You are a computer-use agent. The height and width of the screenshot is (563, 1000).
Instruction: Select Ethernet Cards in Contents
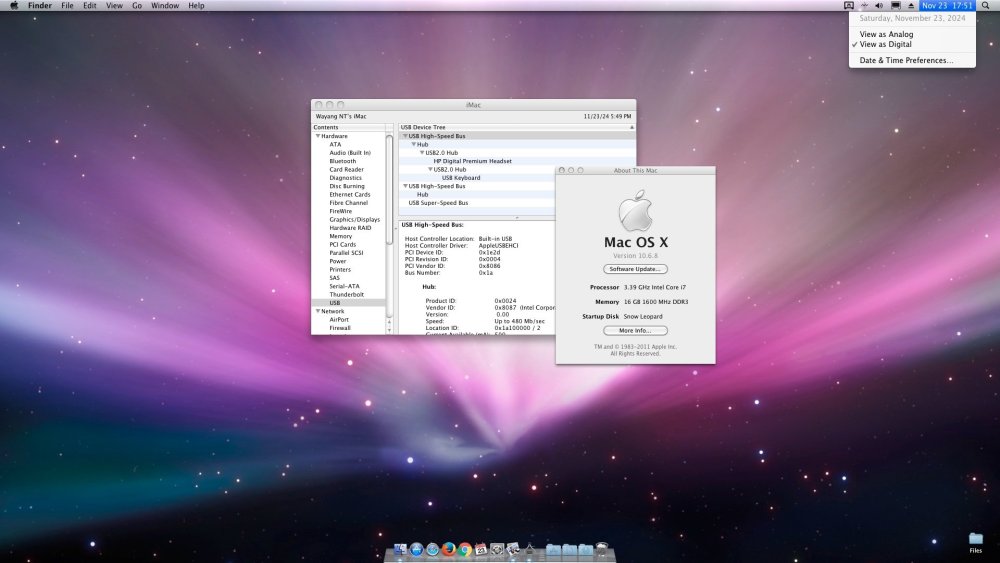(349, 194)
